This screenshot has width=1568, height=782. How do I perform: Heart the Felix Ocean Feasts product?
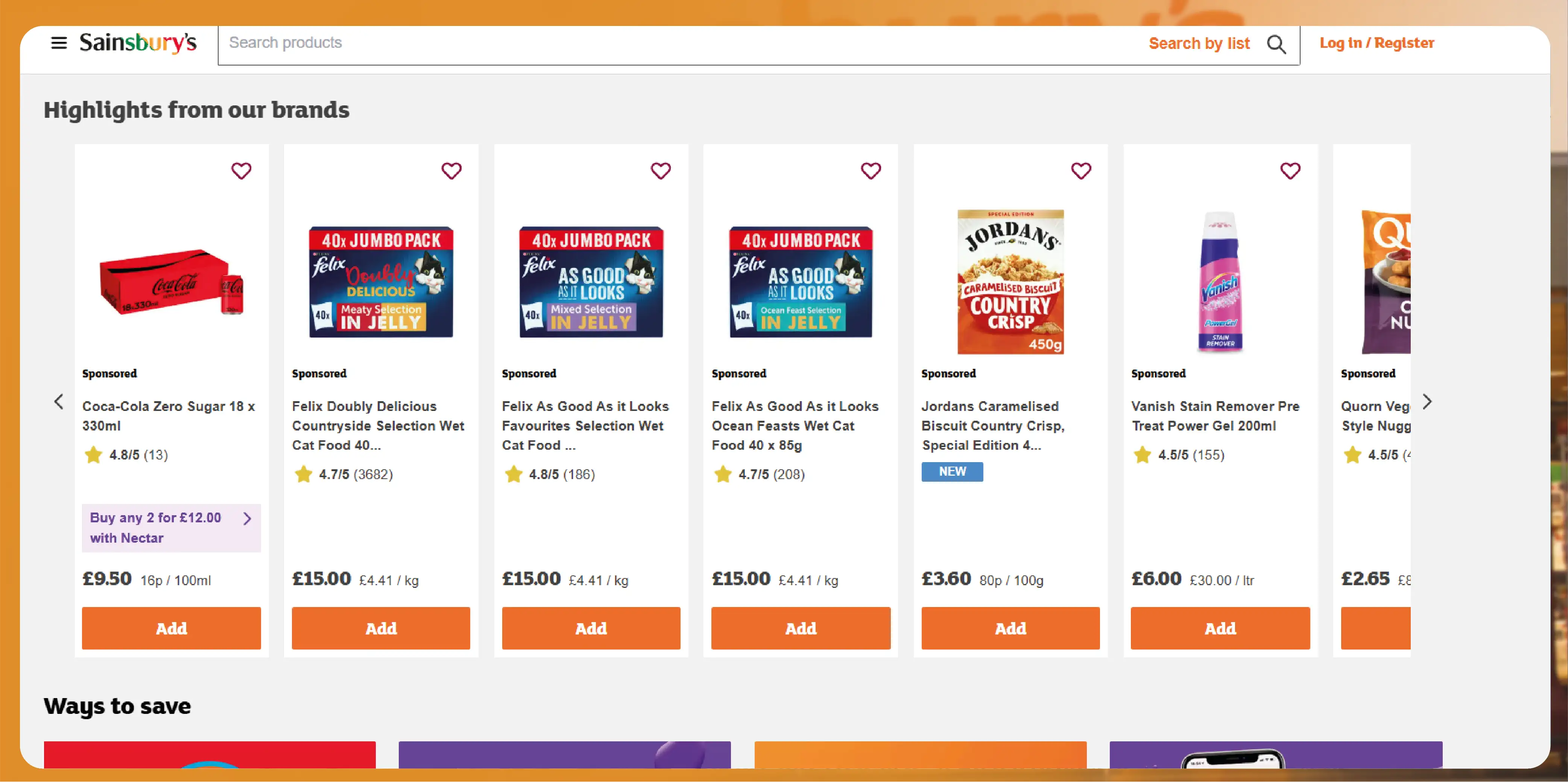pos(871,171)
